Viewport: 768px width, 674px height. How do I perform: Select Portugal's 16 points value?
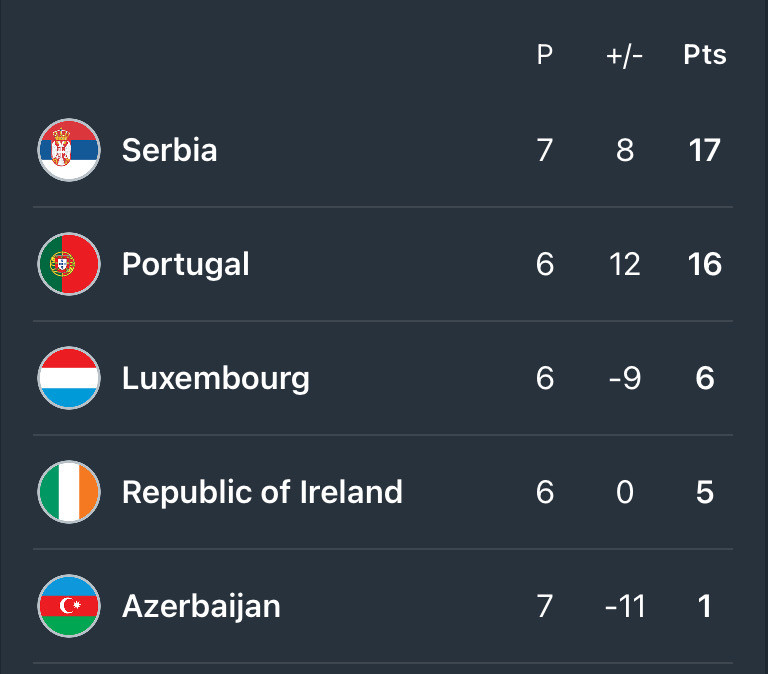705,264
